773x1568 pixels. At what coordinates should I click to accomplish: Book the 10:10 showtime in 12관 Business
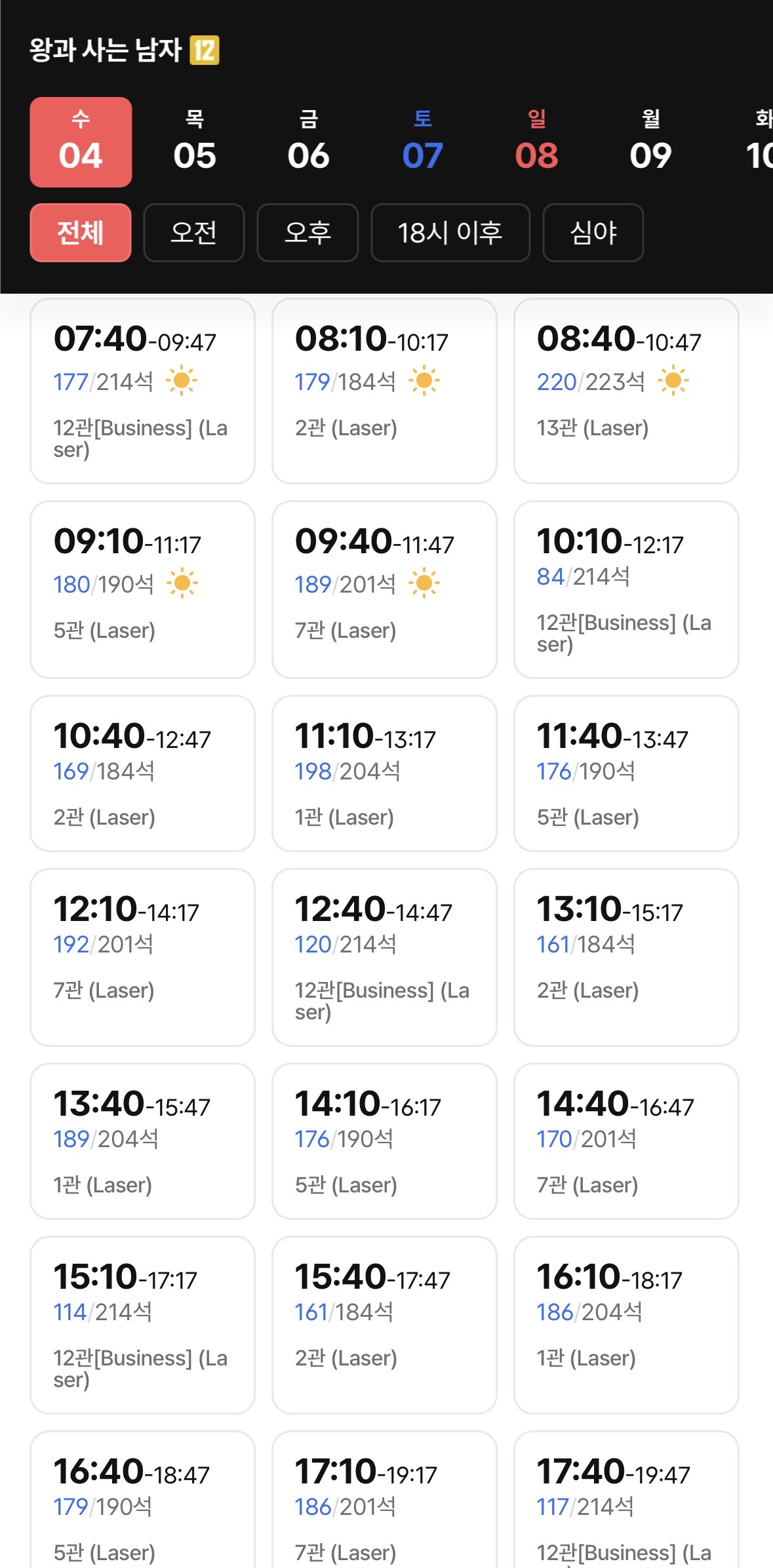[626, 590]
